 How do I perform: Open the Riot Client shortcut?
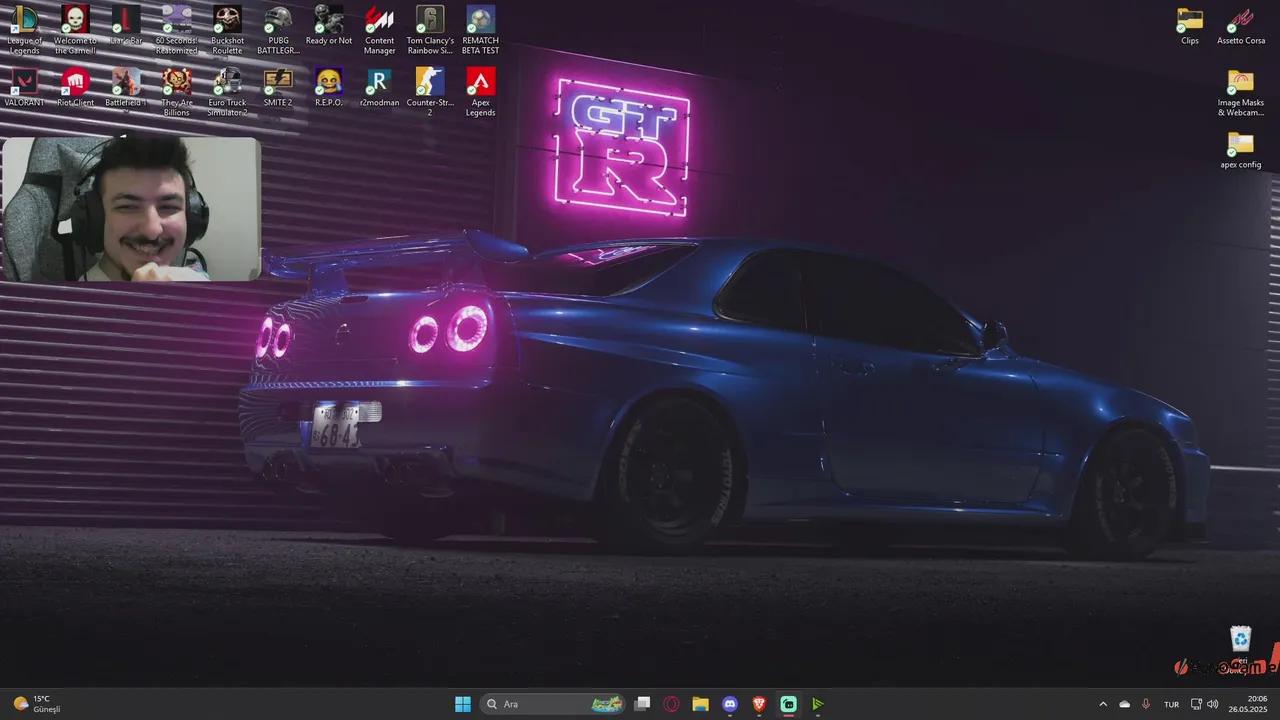[75, 87]
